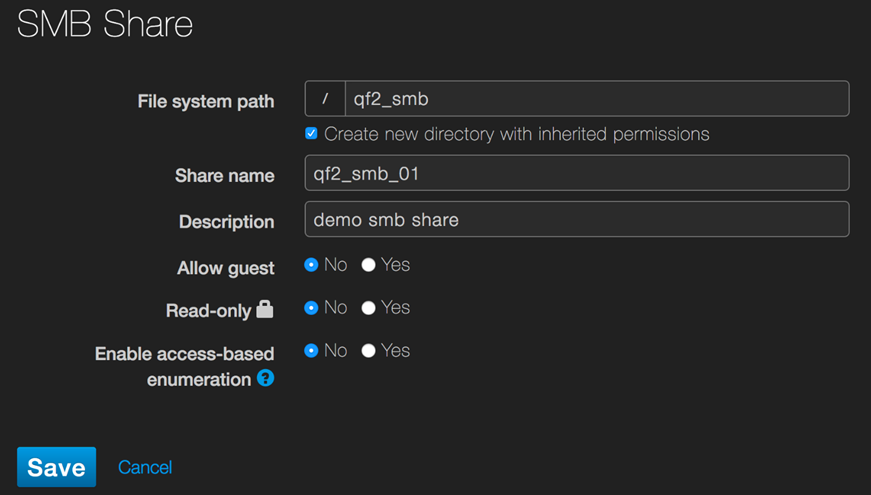
Task: Set Read-only to Yes
Action: pos(368,308)
